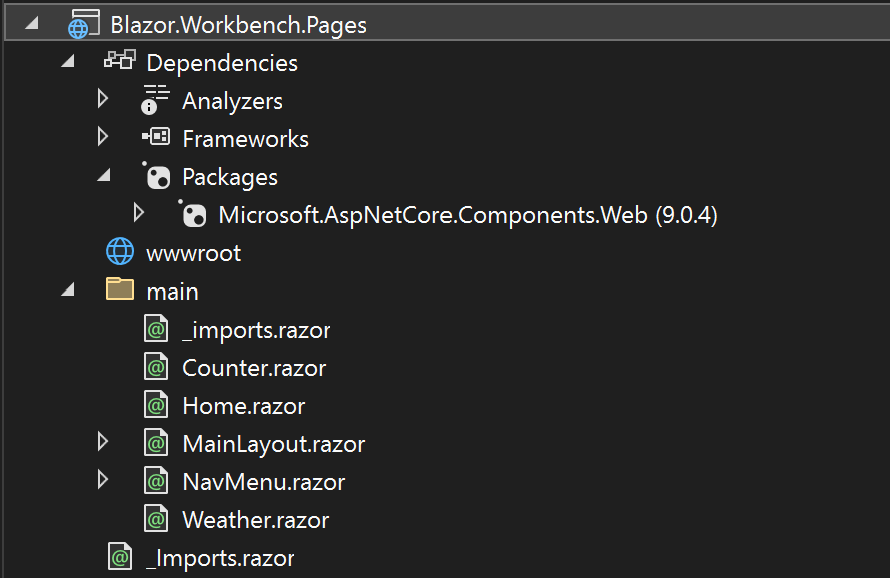Click the razor icon beside _imports.razor in main

(156, 329)
